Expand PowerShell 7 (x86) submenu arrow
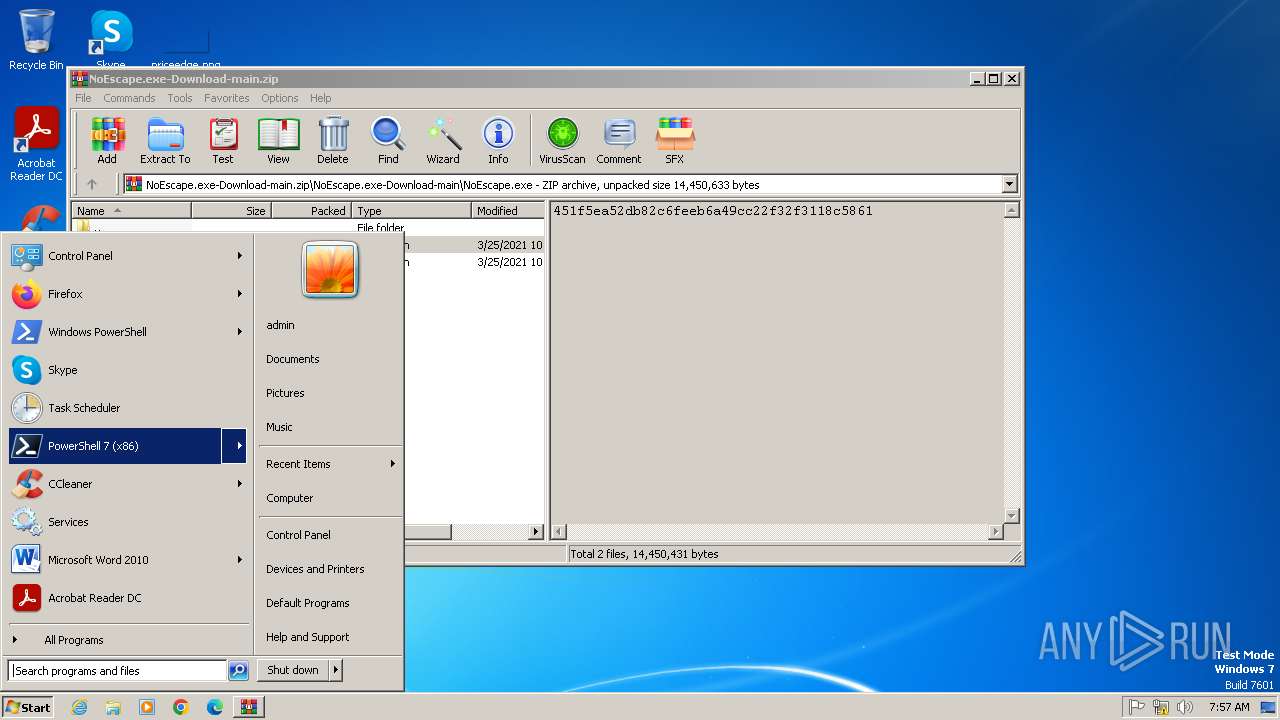 [x=236, y=446]
